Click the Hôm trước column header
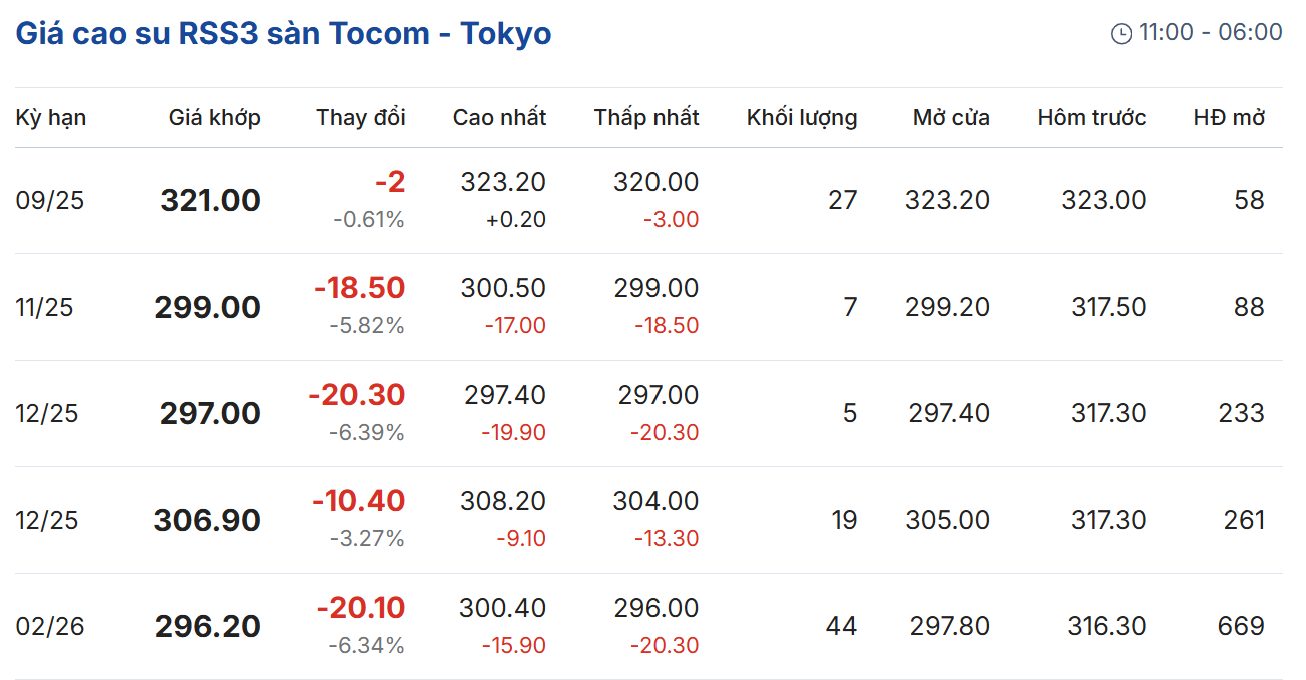 point(1091,117)
